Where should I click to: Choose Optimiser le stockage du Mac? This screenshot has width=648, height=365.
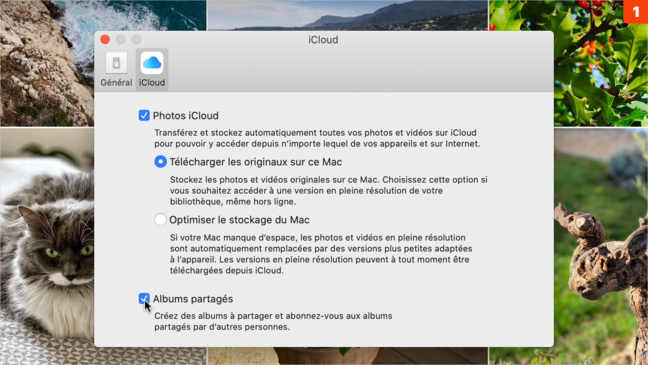[x=160, y=219]
